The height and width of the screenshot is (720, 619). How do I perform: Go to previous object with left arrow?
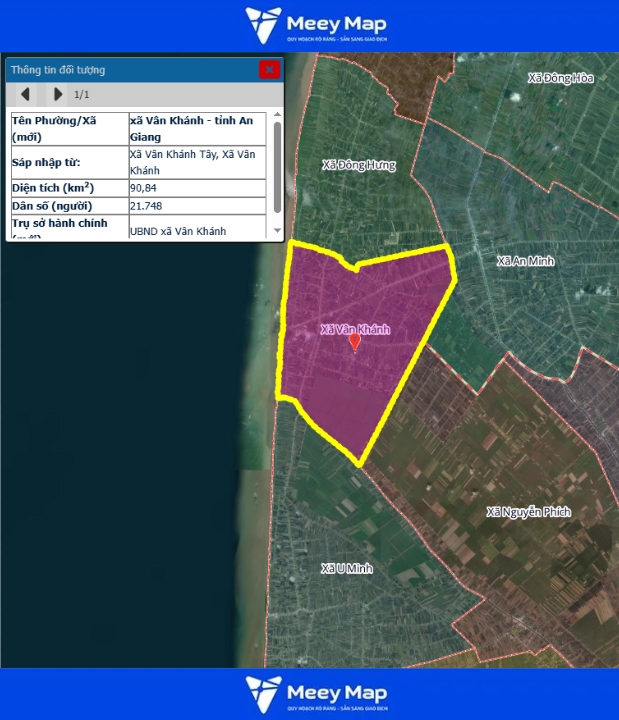click(x=25, y=94)
